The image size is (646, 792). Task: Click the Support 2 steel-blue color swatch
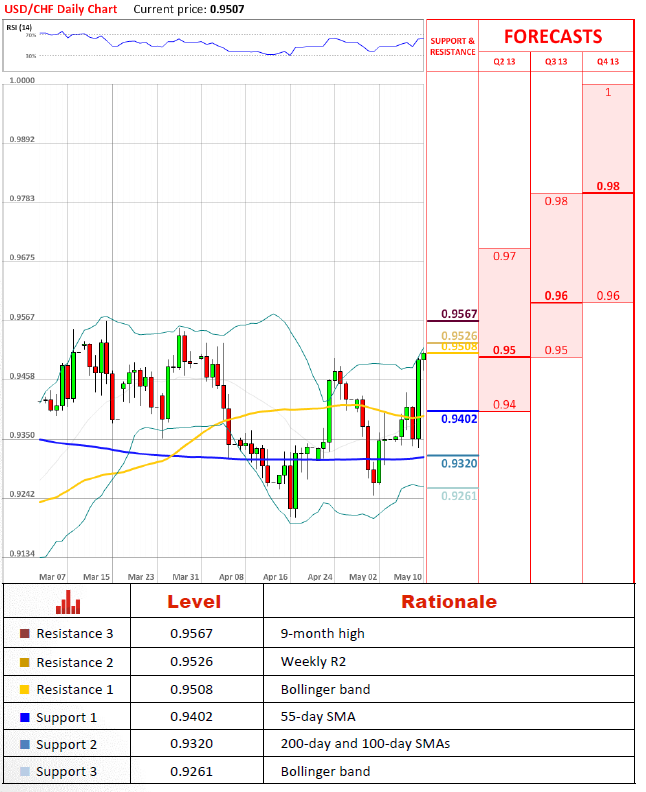24,744
